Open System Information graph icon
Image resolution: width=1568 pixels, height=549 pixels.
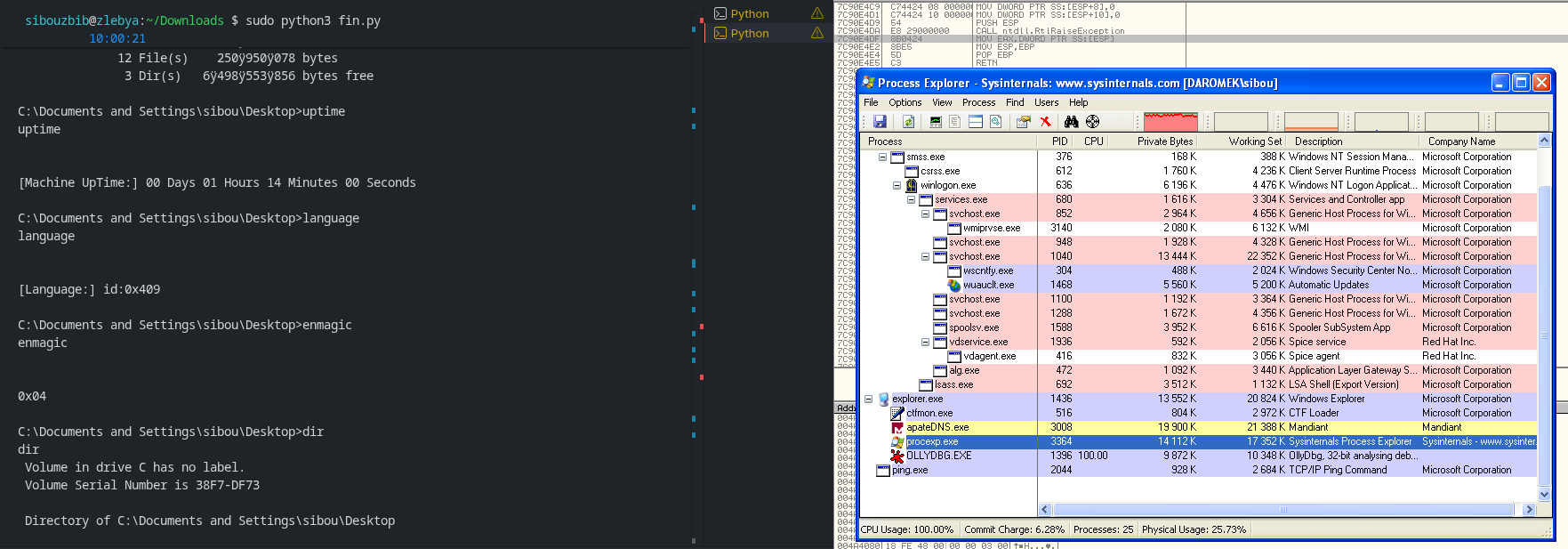[936, 122]
